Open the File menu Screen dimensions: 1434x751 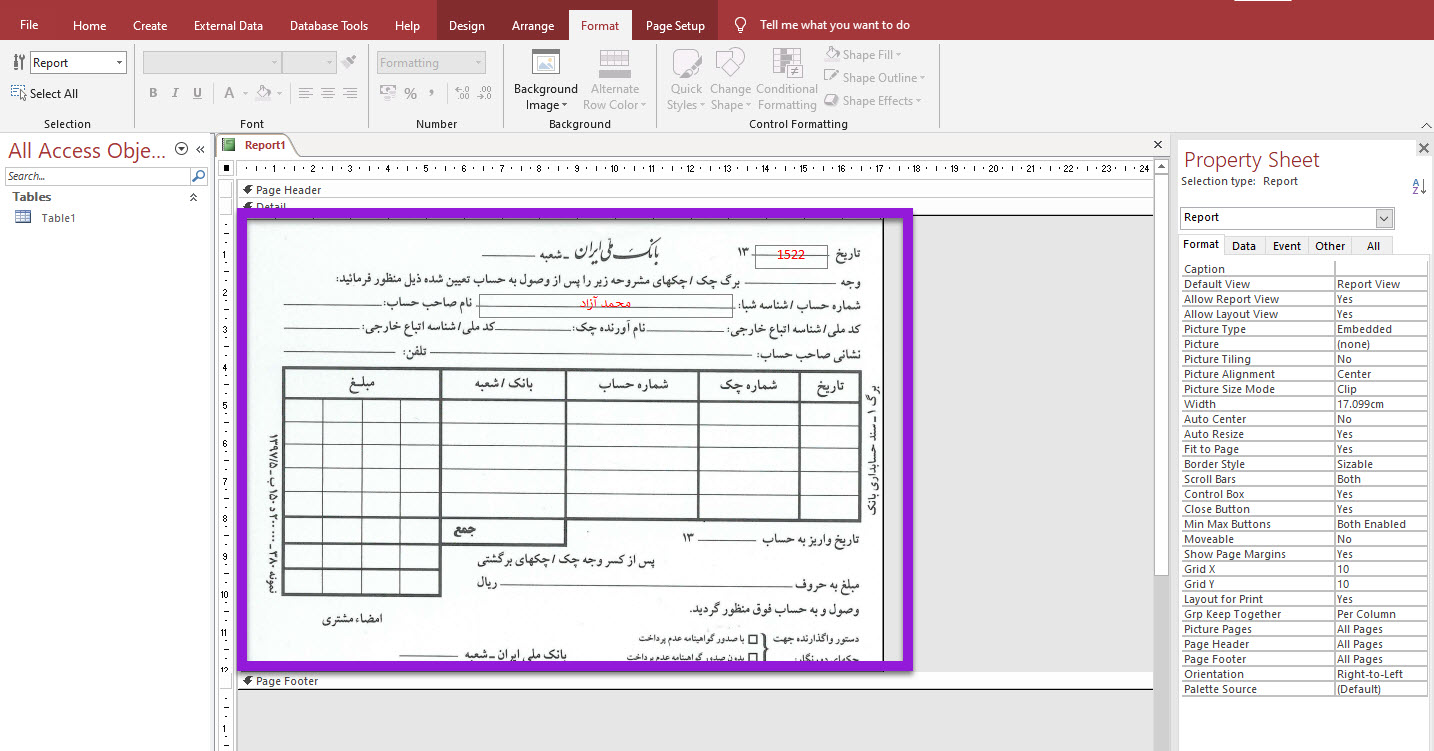[x=29, y=25]
